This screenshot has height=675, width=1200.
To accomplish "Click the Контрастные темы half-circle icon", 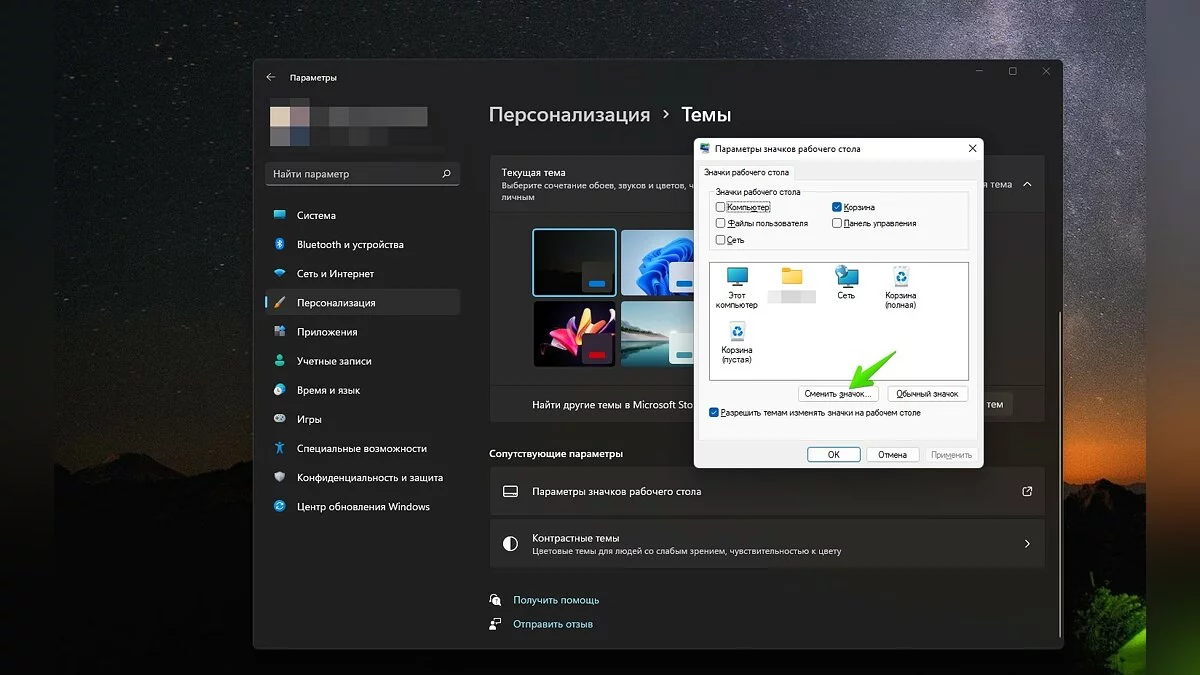I will (x=510, y=544).
